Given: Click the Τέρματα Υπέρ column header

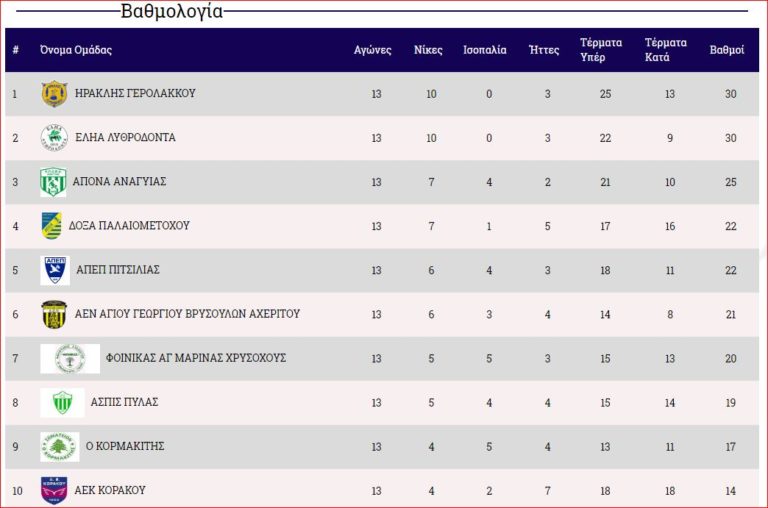Looking at the screenshot, I should [x=601, y=49].
